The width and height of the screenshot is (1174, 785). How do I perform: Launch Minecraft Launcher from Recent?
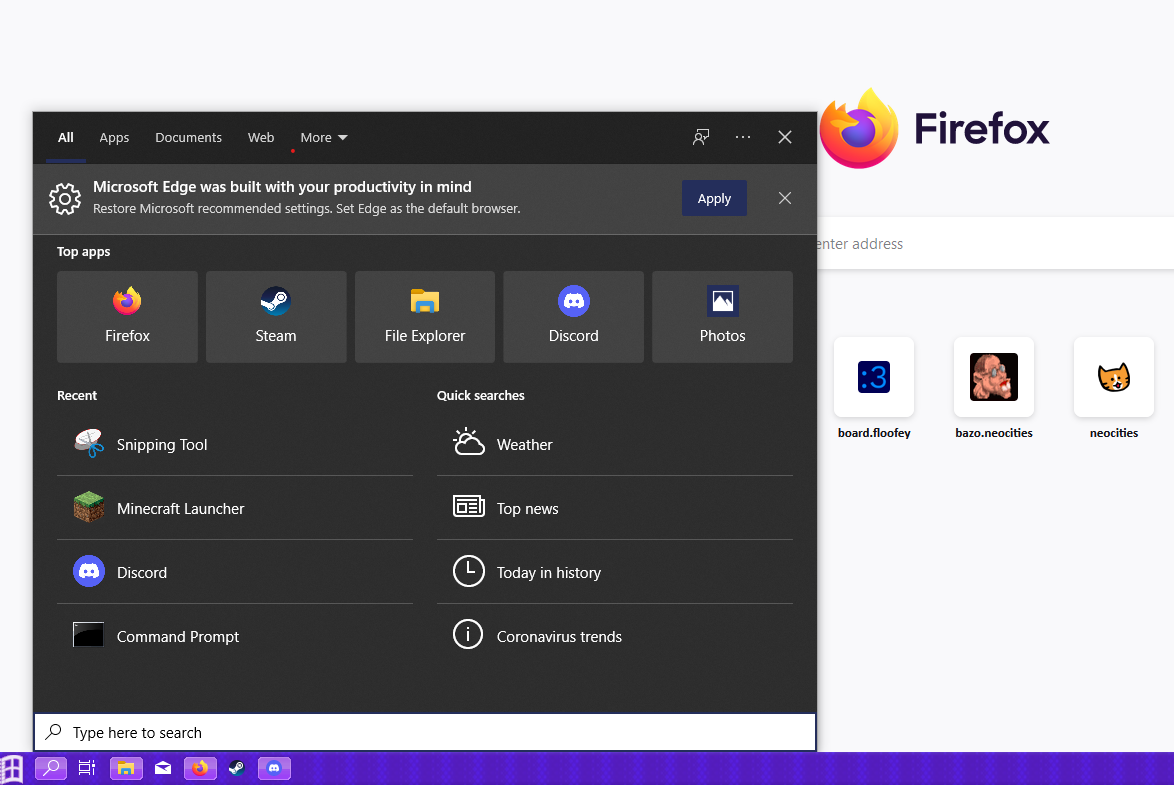pyautogui.click(x=235, y=508)
